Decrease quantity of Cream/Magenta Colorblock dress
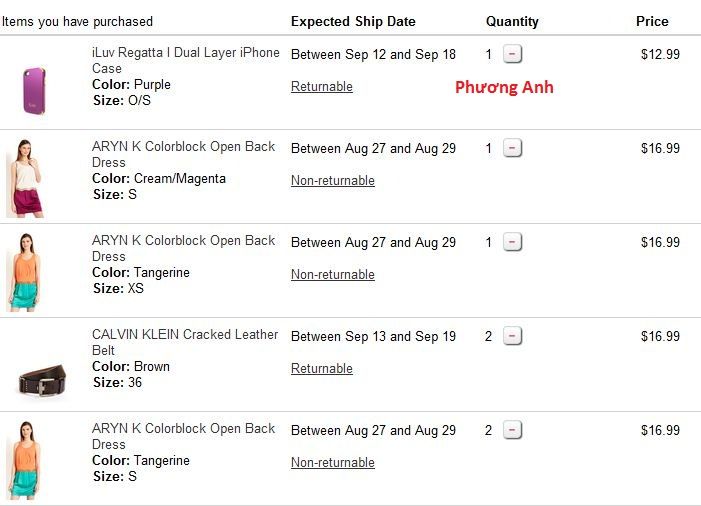The image size is (701, 506). pyautogui.click(x=512, y=148)
